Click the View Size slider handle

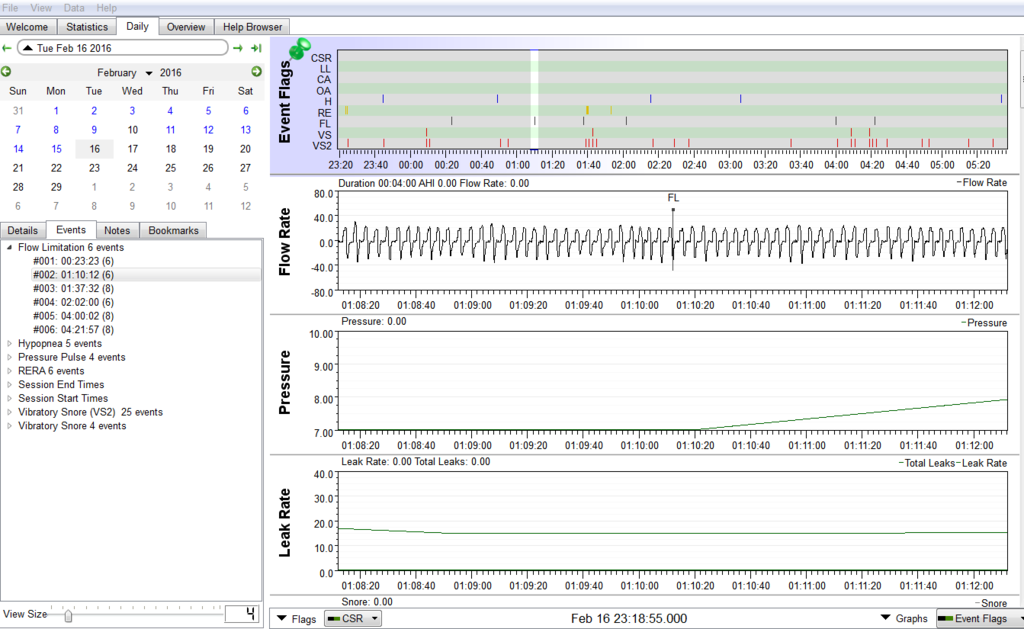pos(68,615)
